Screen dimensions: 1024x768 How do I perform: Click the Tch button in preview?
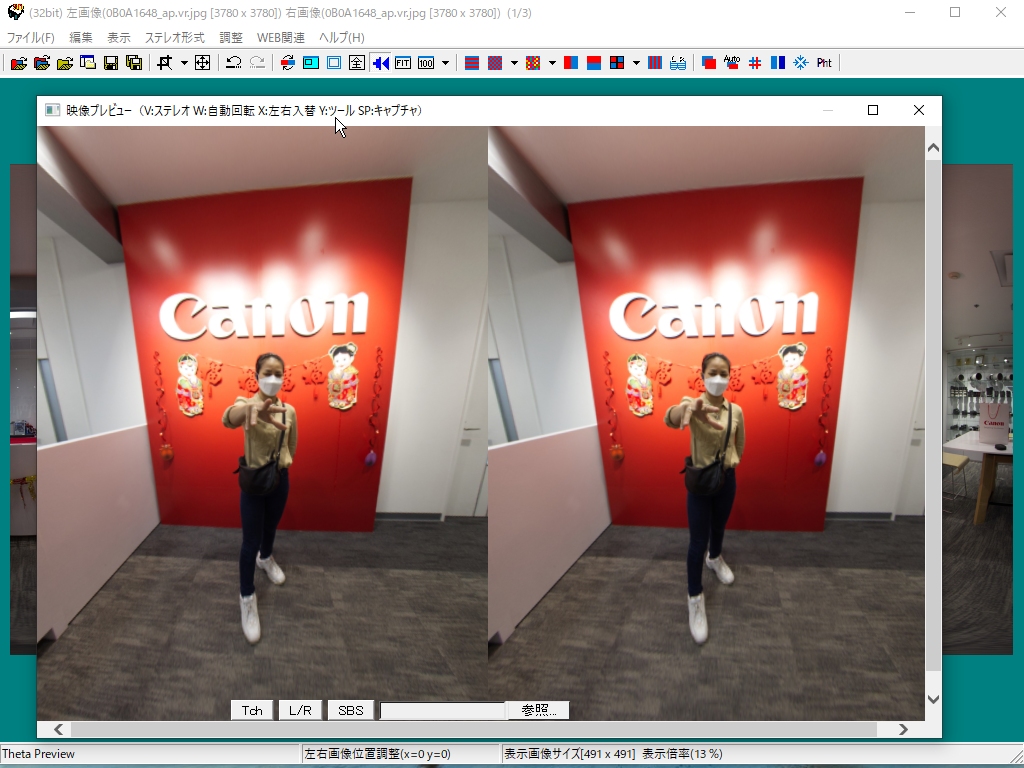point(252,711)
